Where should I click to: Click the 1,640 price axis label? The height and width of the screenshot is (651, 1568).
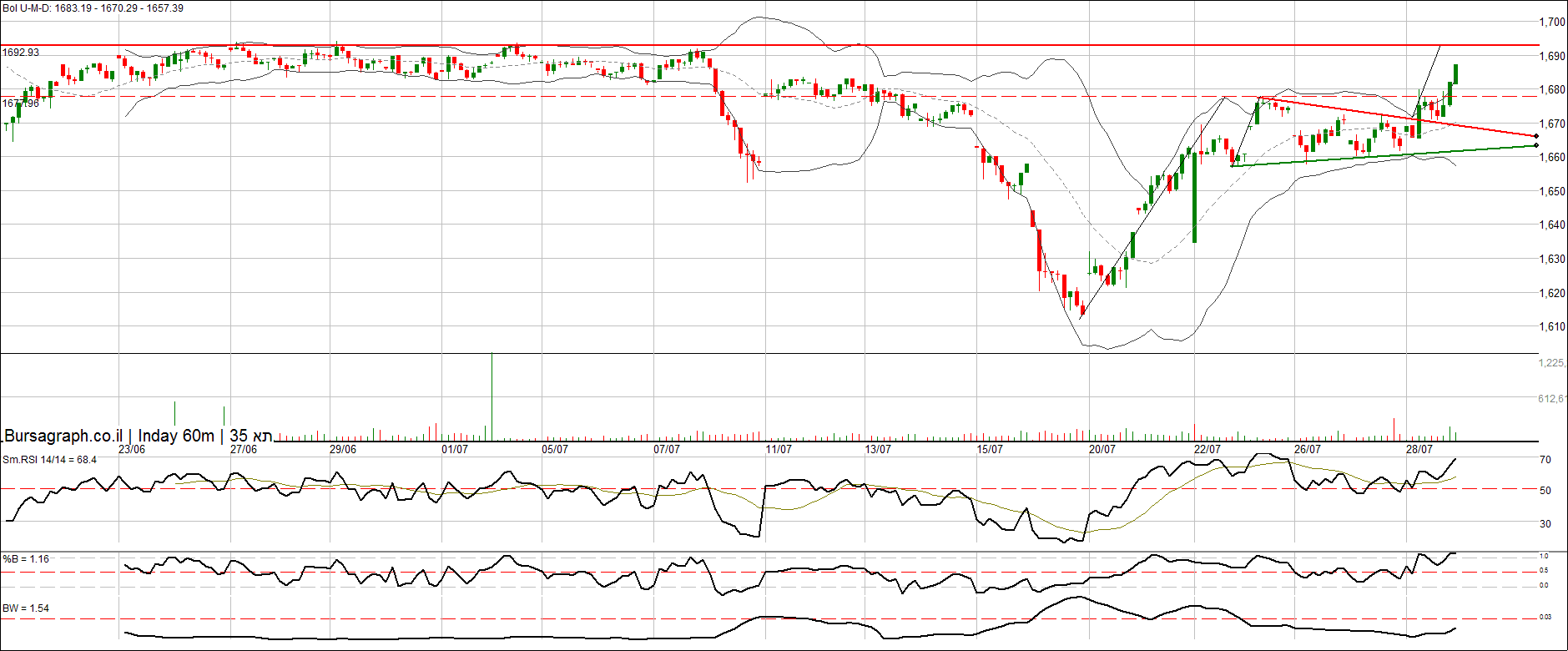(x=1551, y=225)
